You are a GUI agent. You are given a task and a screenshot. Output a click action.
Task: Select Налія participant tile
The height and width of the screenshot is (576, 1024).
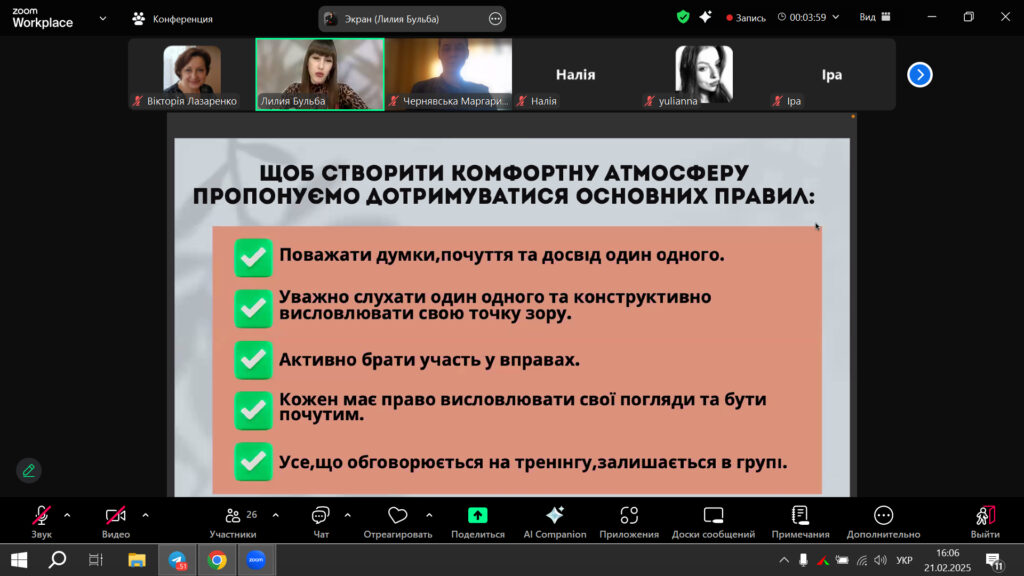pos(575,74)
